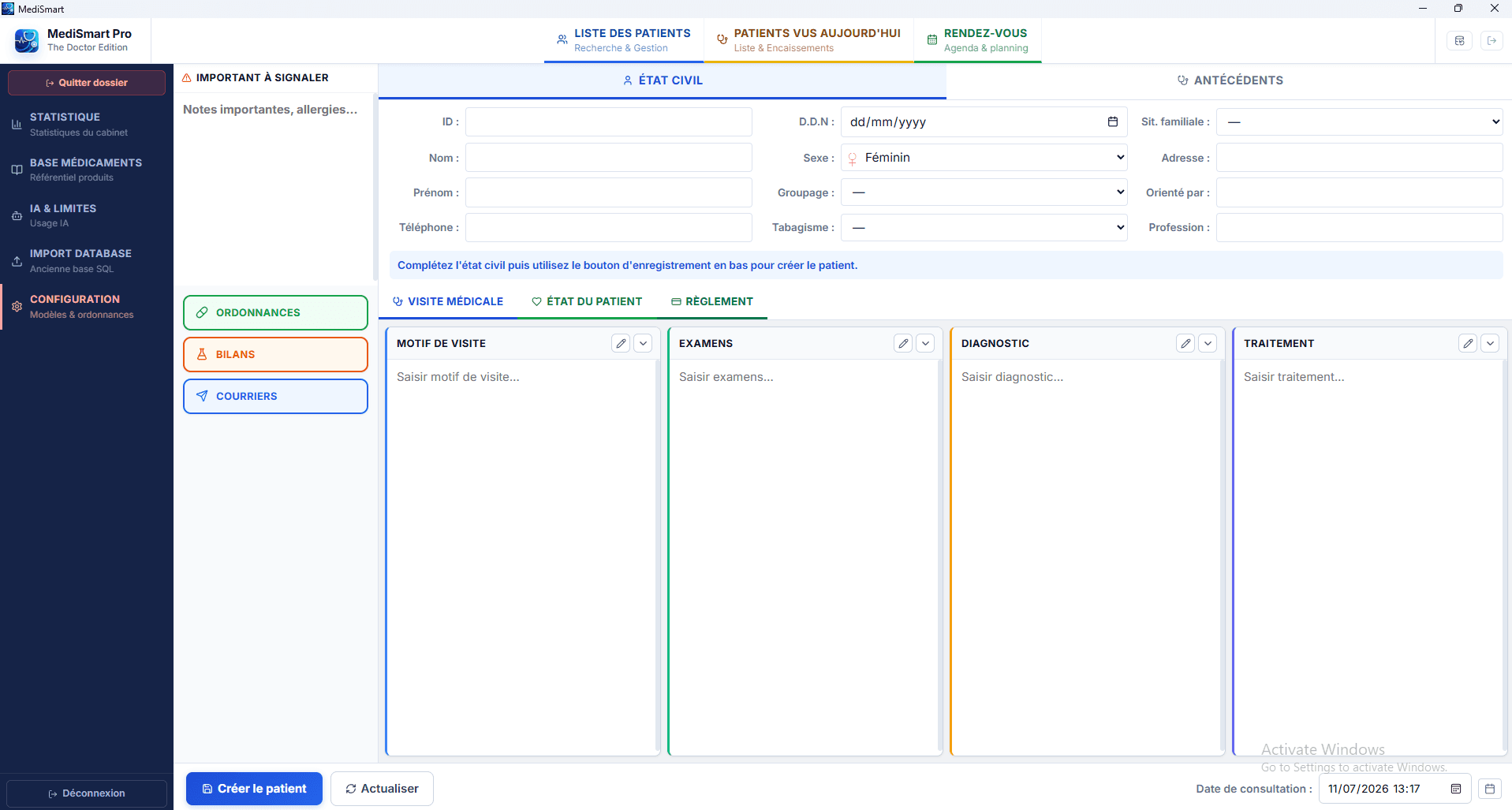
Task: Click the Orienté par input field
Action: point(1359,192)
